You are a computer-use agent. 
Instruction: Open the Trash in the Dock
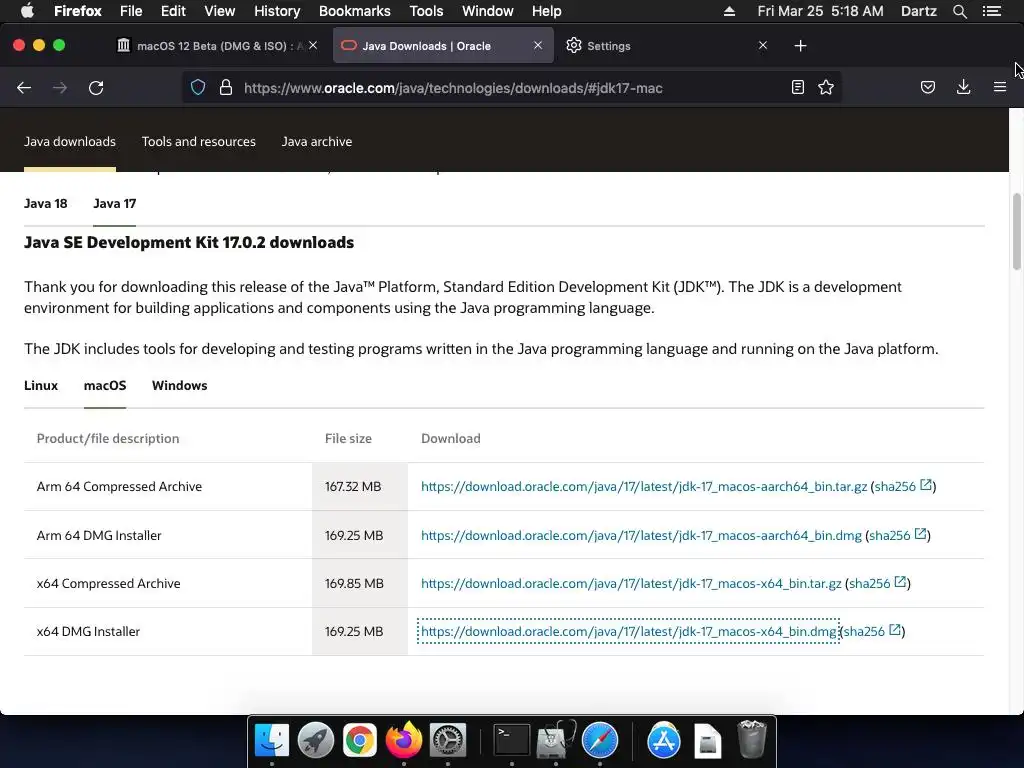tap(752, 739)
